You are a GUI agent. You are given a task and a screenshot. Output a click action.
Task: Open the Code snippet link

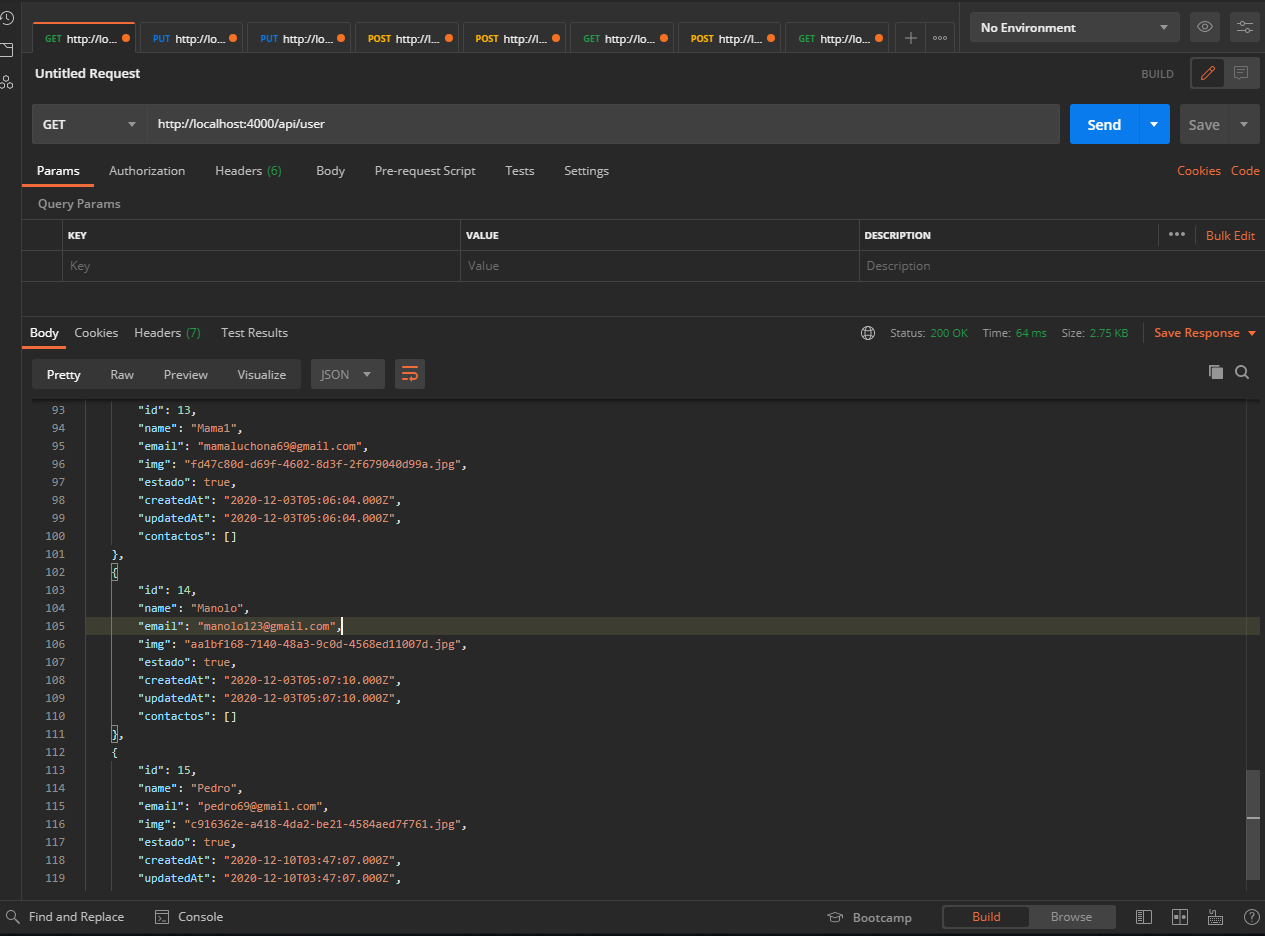(1245, 171)
